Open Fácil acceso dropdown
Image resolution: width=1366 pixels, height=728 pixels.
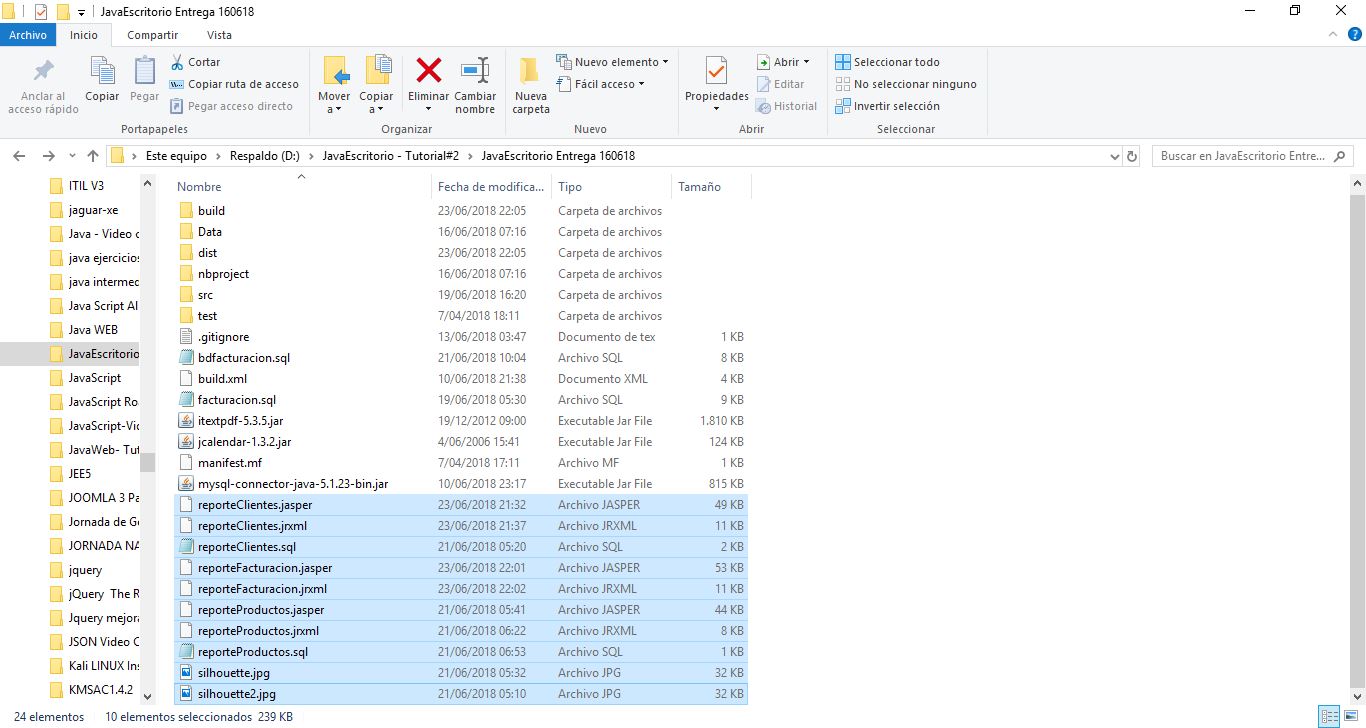click(x=601, y=84)
